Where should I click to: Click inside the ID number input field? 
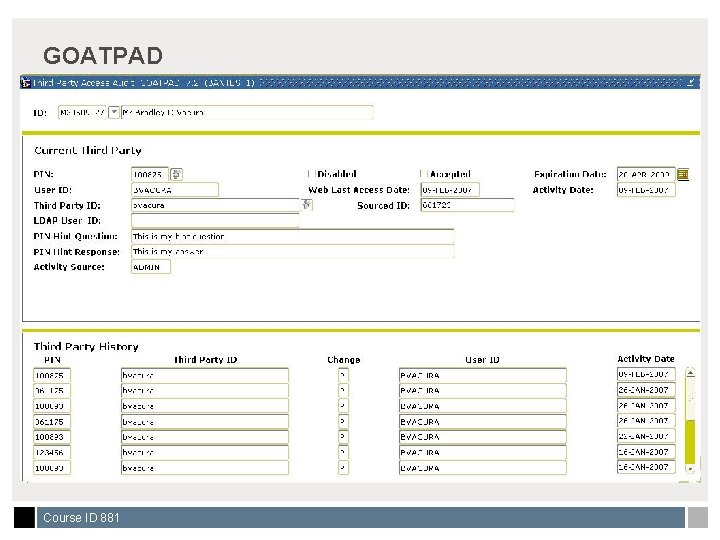[x=82, y=112]
